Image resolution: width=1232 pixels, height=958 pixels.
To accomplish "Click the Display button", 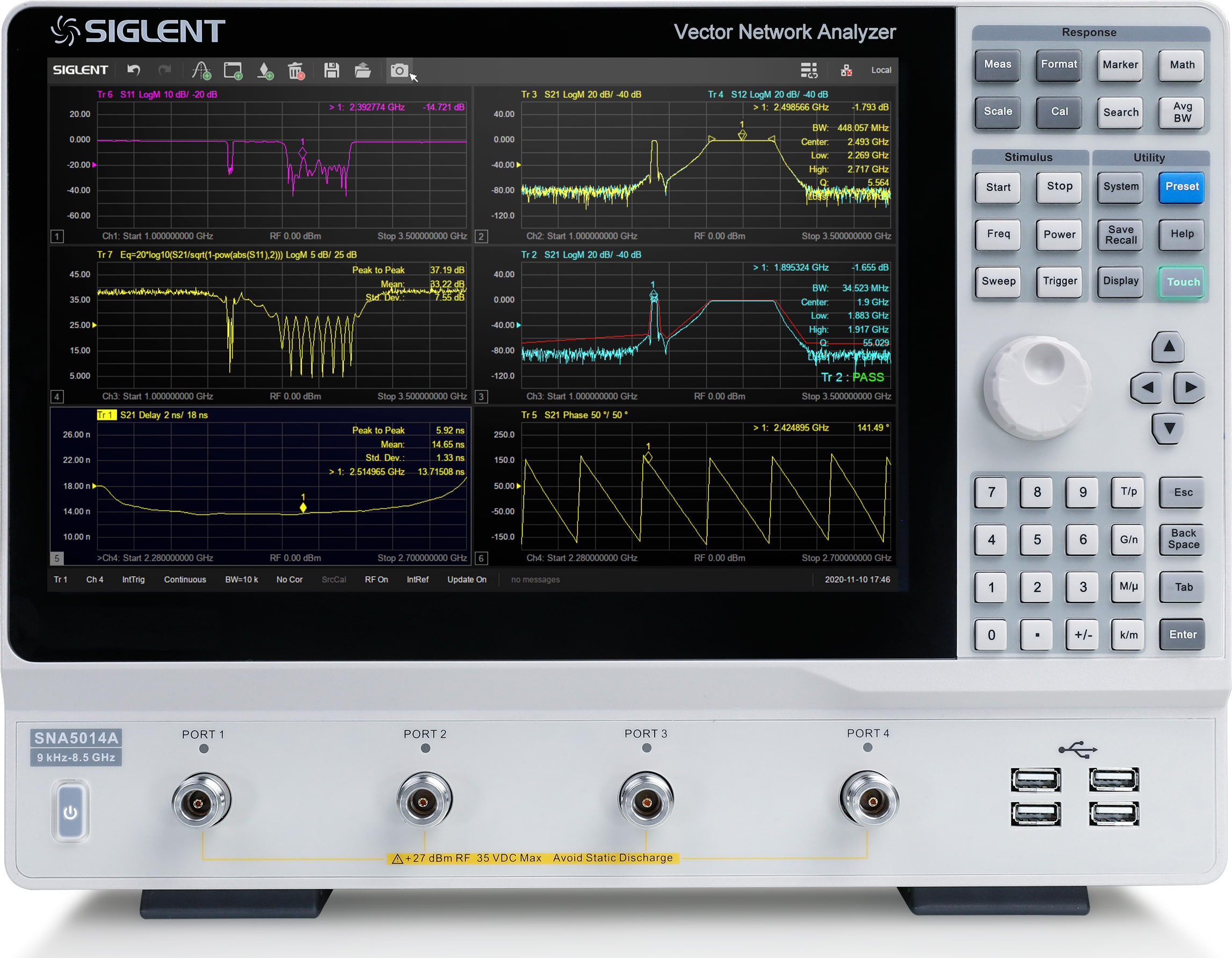I will (x=1120, y=281).
